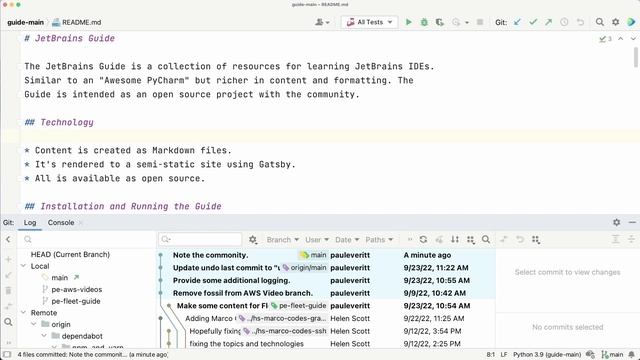Open the All Tests run configuration dropdown
The width and height of the screenshot is (640, 360).
(369, 22)
